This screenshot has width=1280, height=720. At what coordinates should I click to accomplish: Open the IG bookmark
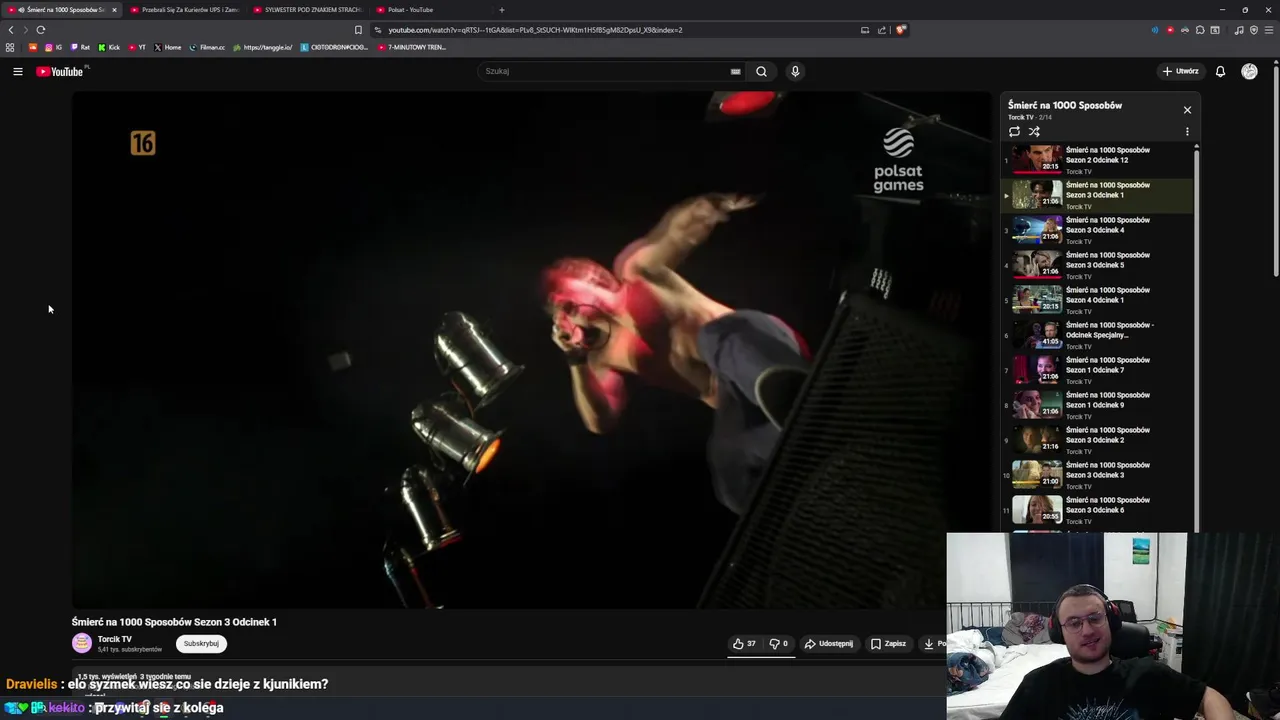point(53,47)
